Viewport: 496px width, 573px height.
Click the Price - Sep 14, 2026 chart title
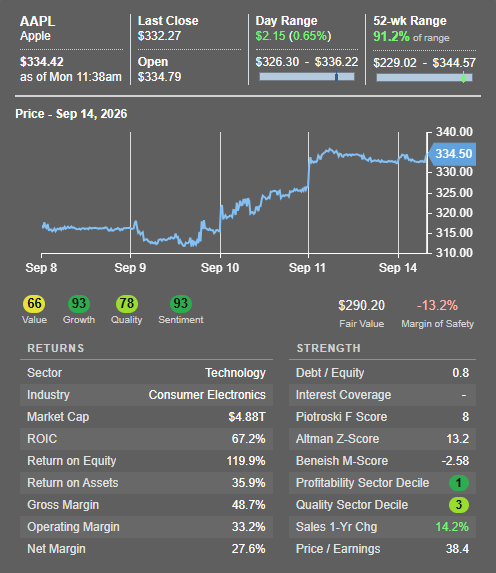click(x=71, y=114)
